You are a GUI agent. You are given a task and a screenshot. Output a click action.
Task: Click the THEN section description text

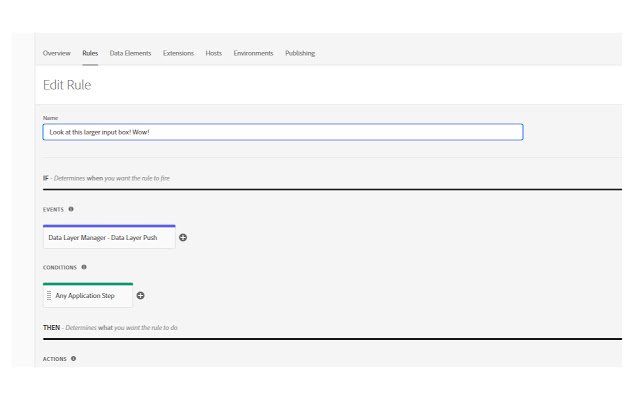(x=110, y=328)
